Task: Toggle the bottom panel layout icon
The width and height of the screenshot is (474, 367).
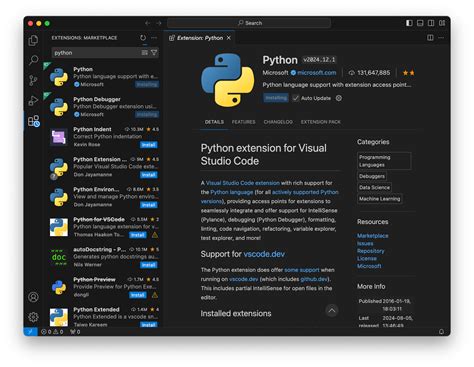Action: point(420,23)
